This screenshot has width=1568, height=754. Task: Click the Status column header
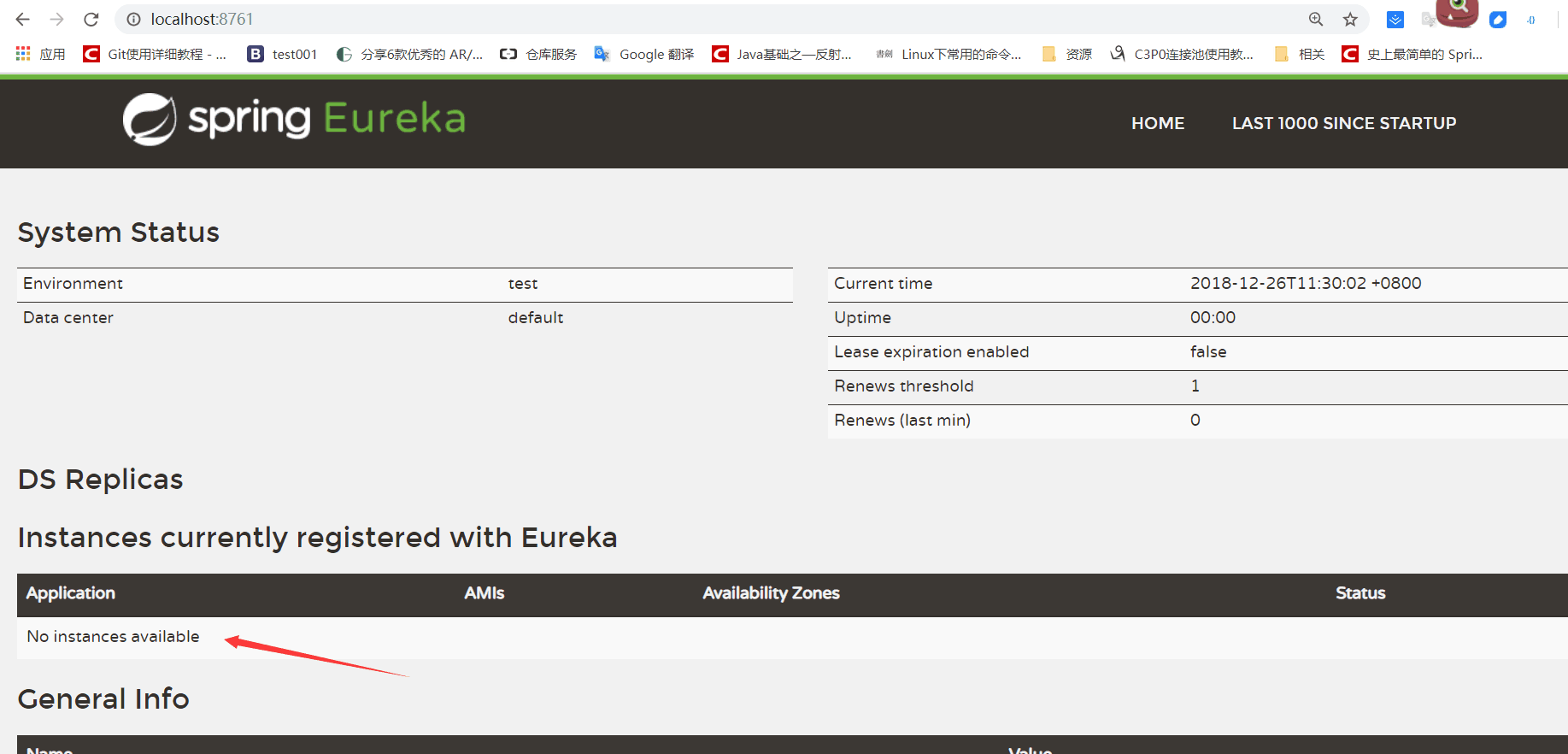(1360, 593)
